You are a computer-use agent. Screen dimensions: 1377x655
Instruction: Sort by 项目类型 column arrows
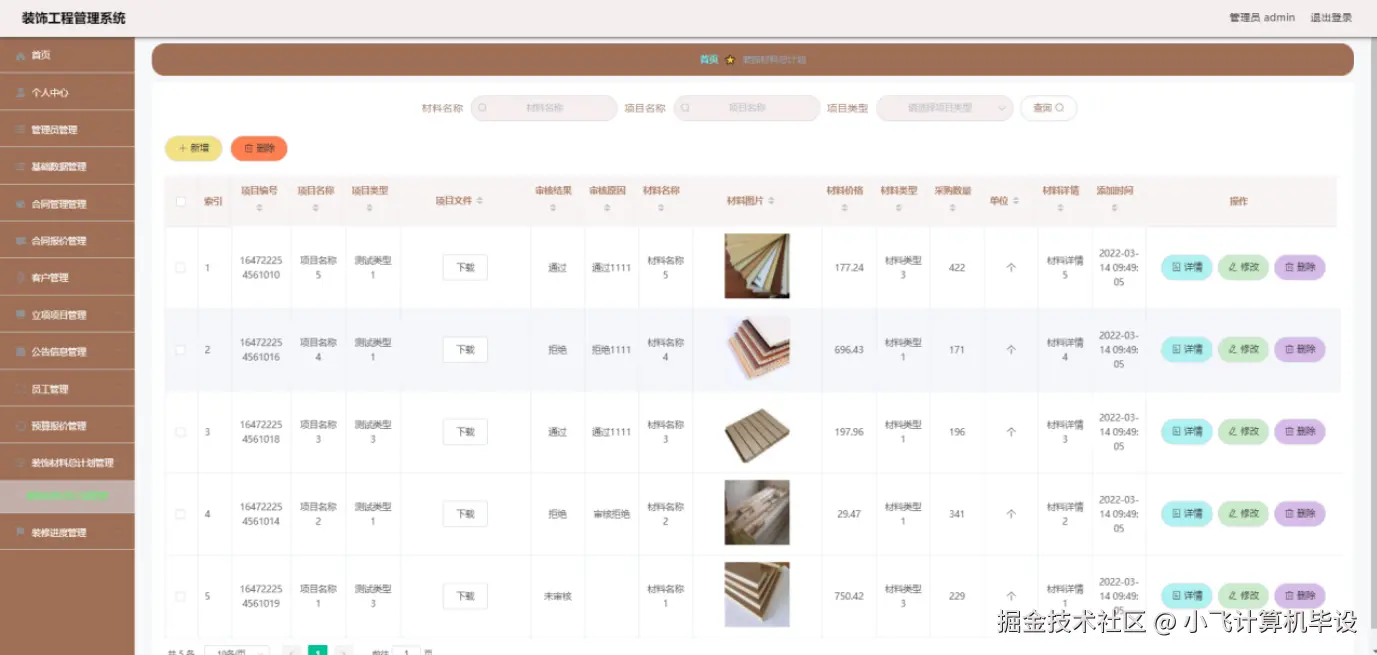coord(370,208)
